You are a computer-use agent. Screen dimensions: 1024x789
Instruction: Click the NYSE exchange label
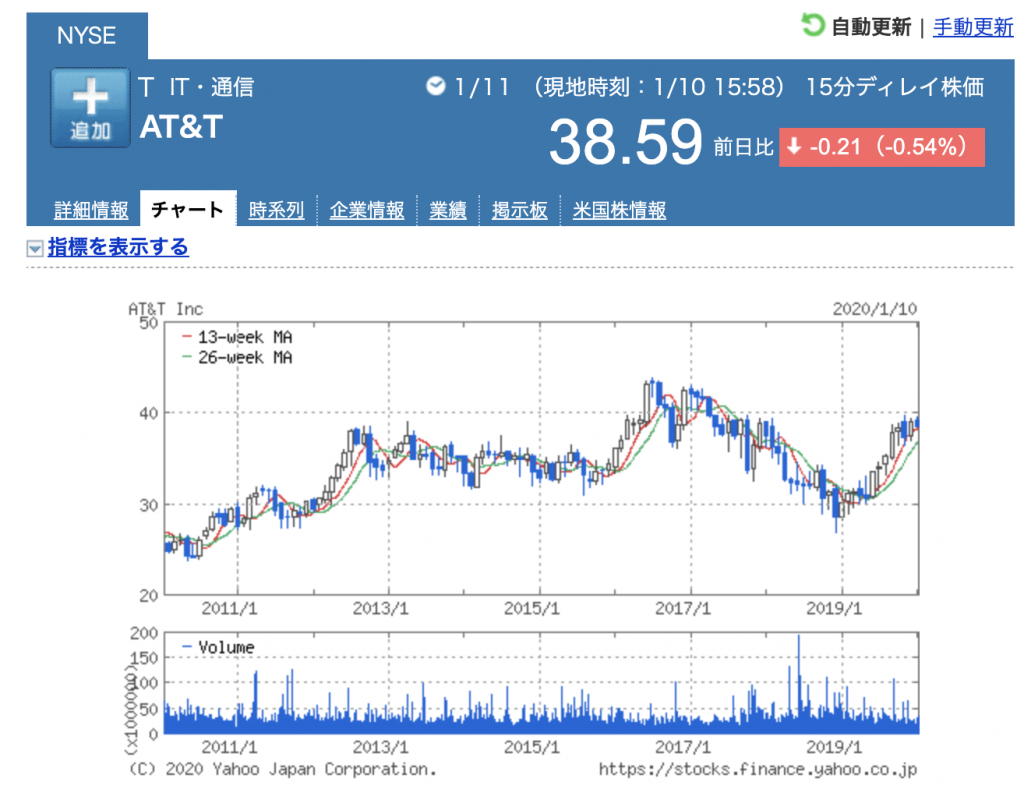click(87, 35)
